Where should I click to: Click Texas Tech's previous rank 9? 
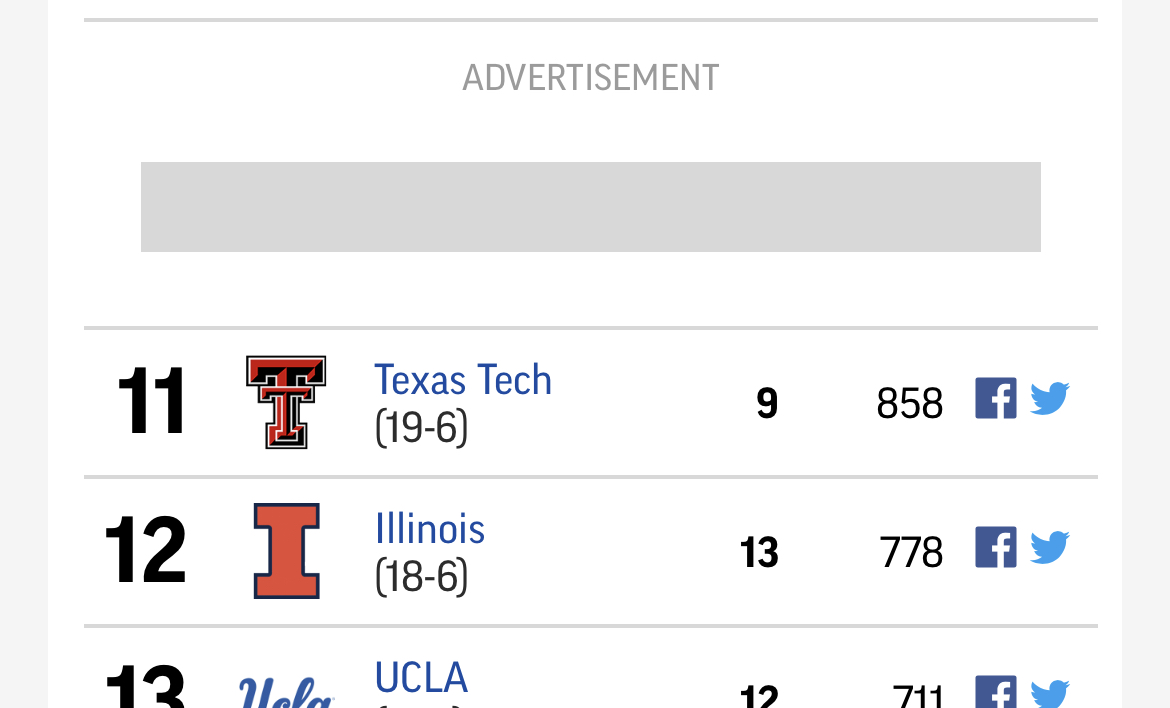(x=767, y=404)
